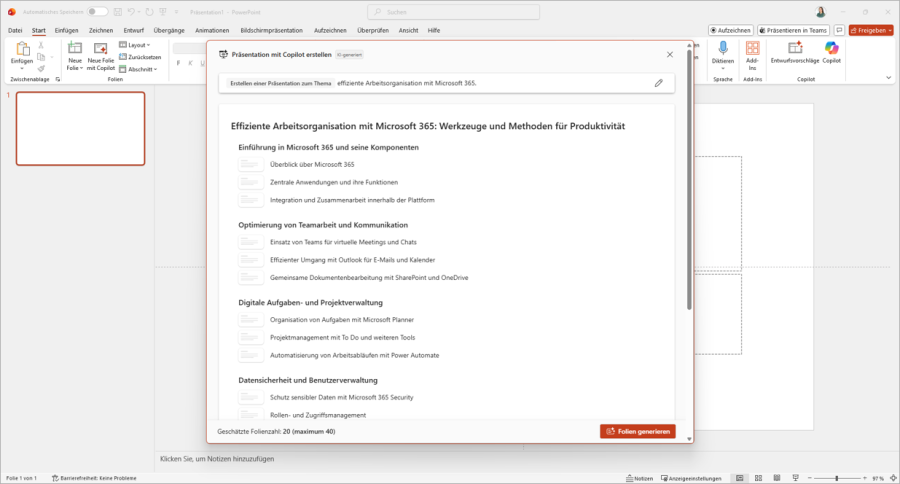Click the cut scissors icon
The image size is (900, 484).
[x=41, y=45]
